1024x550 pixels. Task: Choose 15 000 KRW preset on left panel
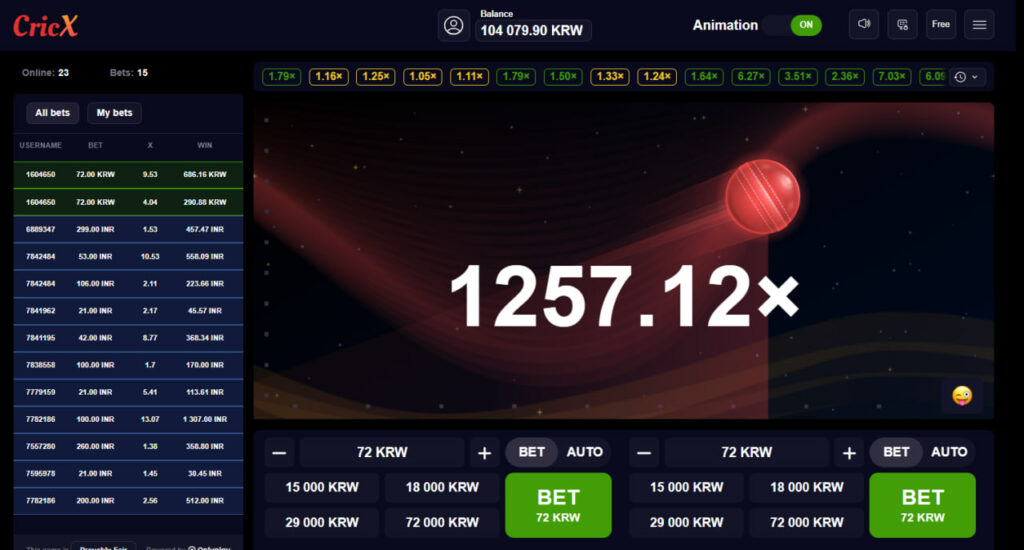[x=322, y=487]
